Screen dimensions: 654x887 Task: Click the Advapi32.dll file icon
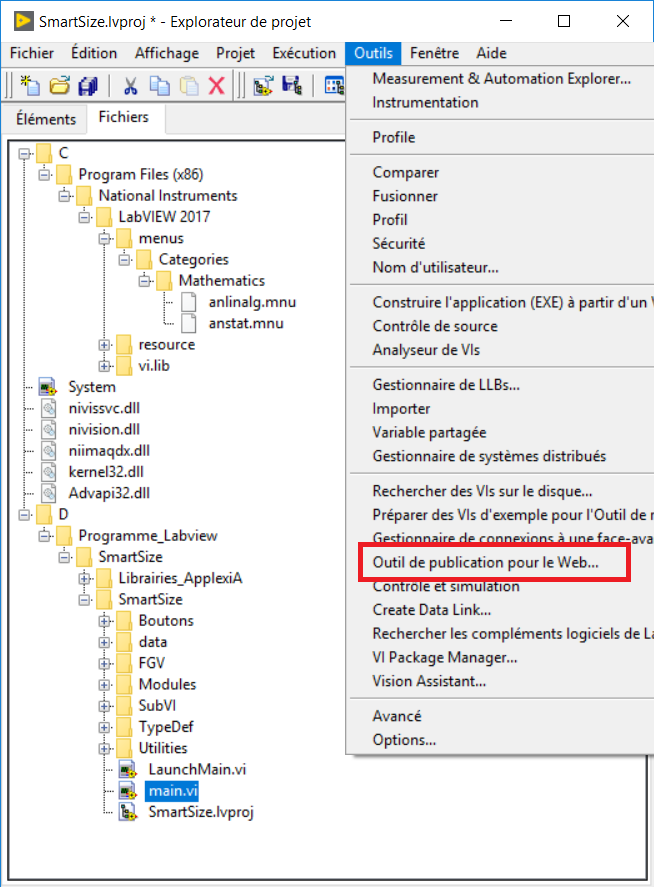[49, 493]
